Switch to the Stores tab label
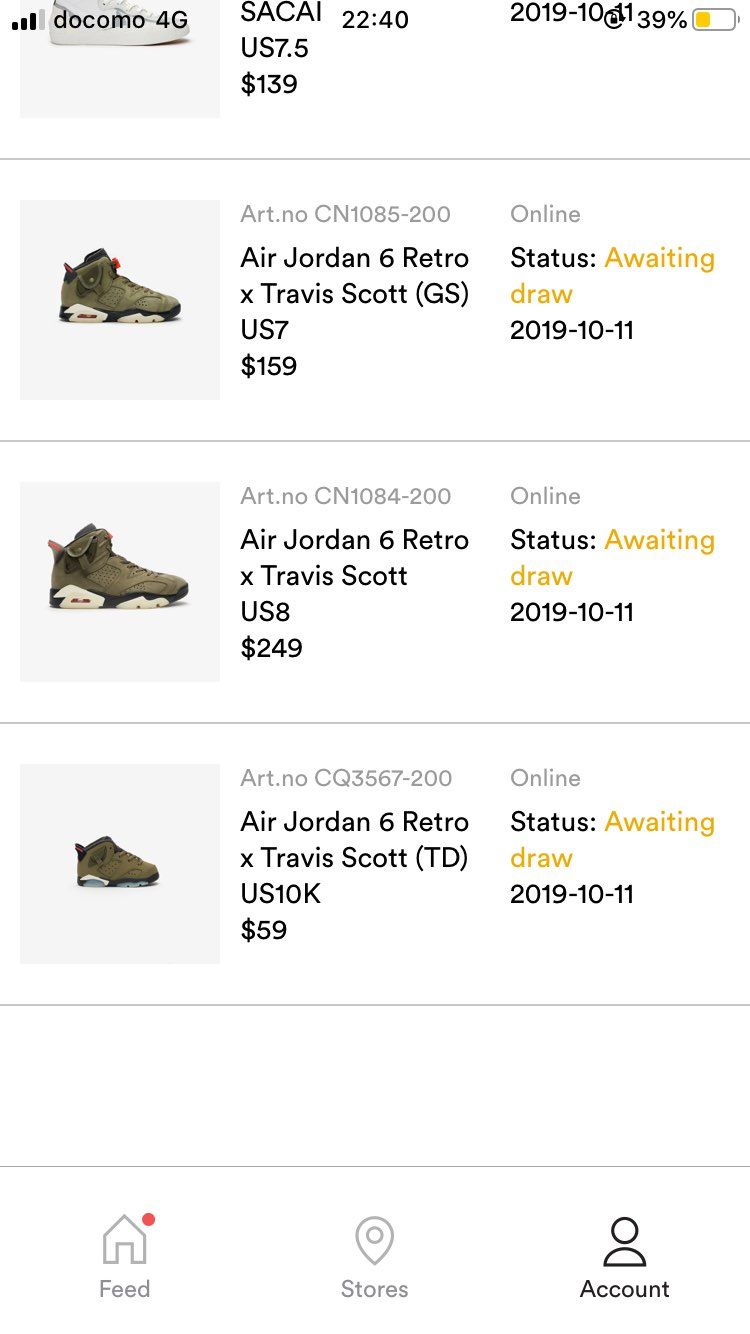 375,1289
